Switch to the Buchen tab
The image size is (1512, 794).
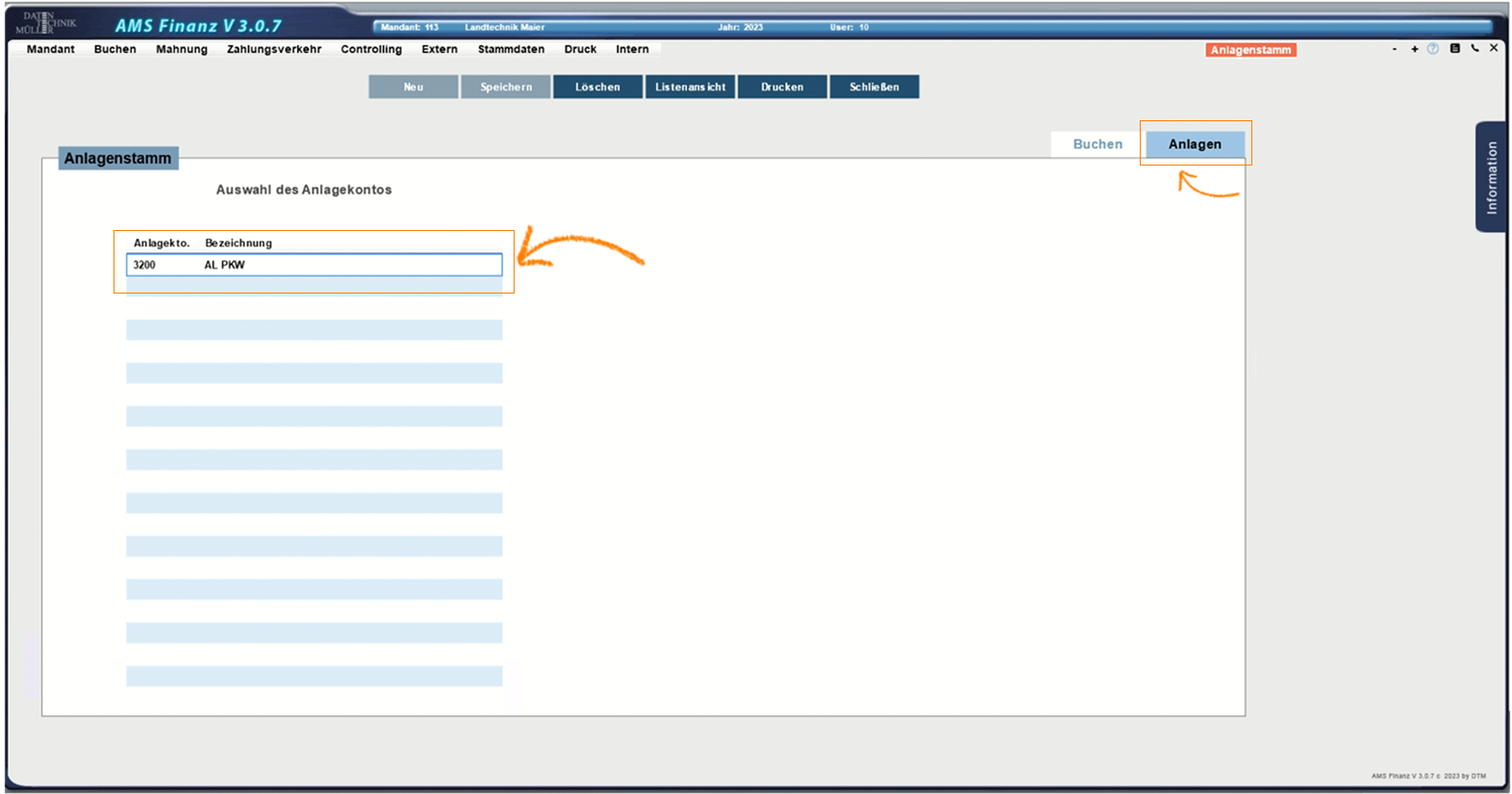click(1097, 144)
